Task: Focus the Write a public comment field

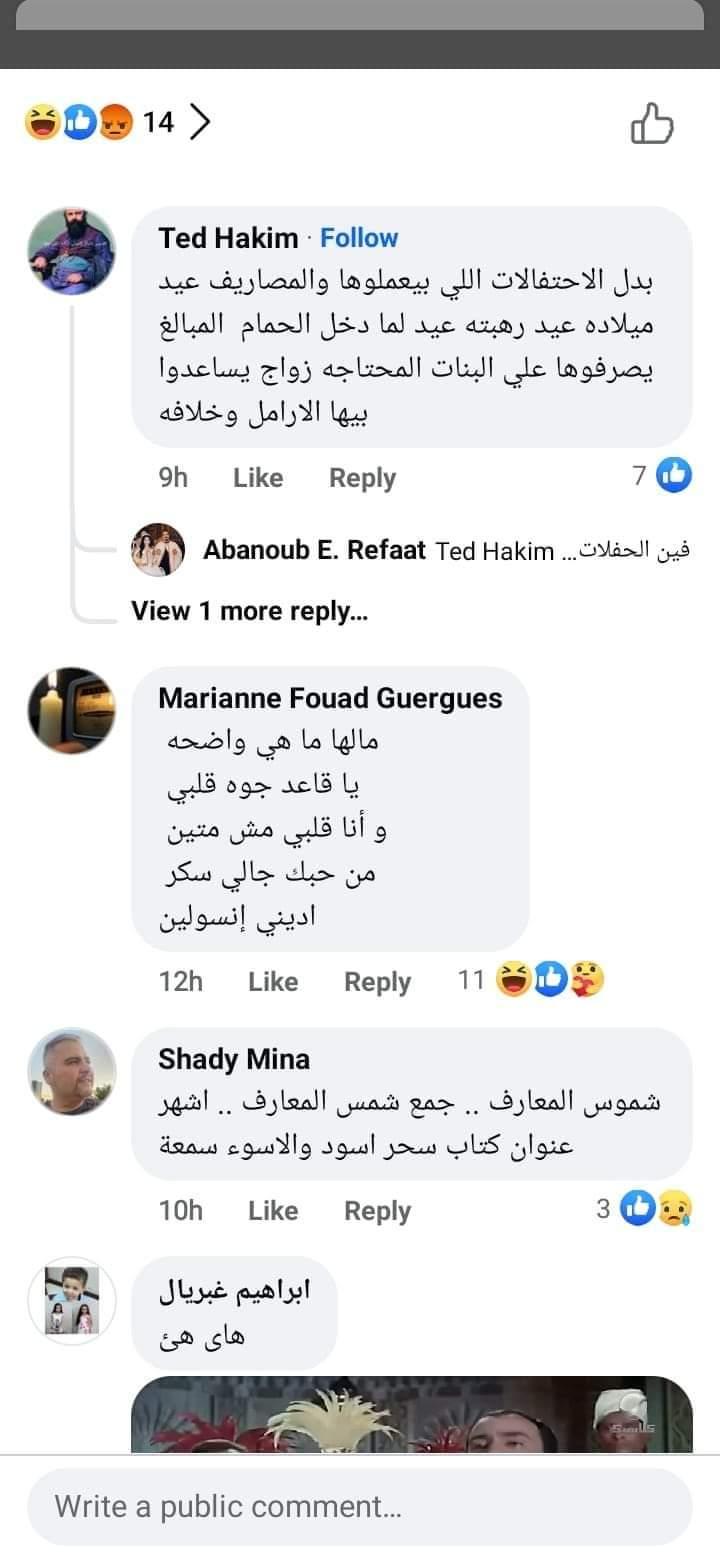Action: pos(360,1506)
